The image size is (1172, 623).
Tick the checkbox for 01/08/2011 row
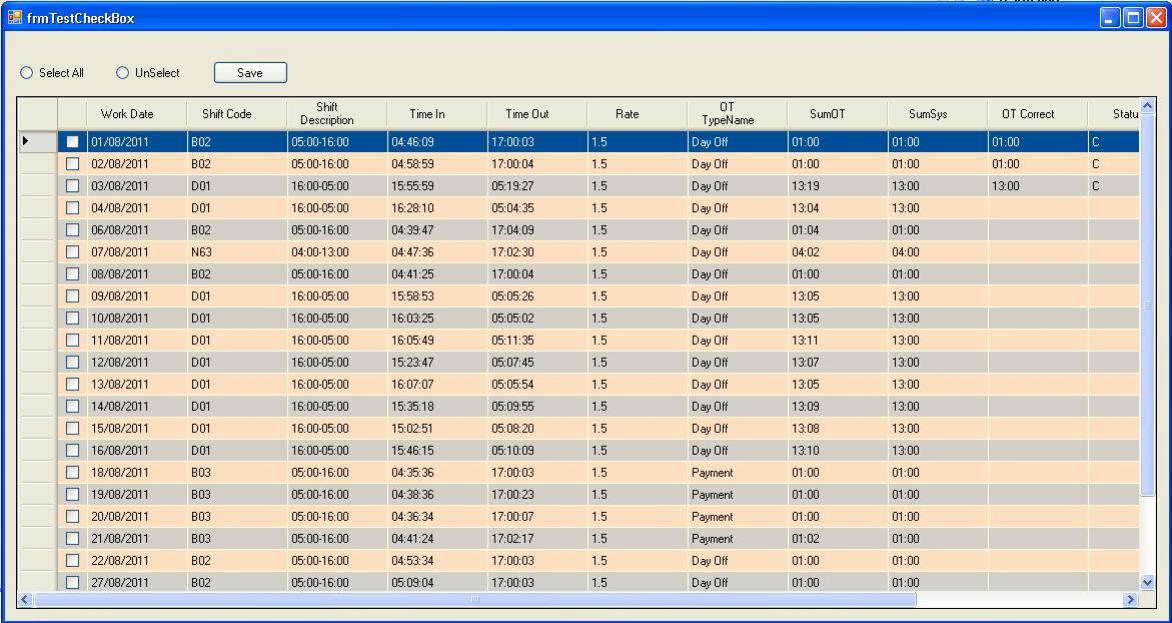coord(72,142)
